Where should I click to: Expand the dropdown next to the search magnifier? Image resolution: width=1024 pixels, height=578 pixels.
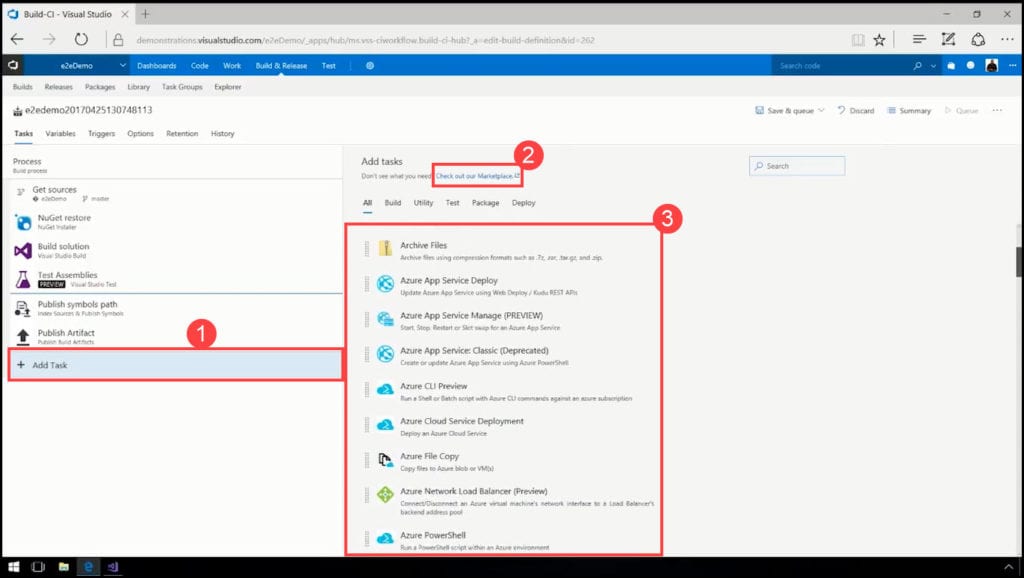click(933, 66)
